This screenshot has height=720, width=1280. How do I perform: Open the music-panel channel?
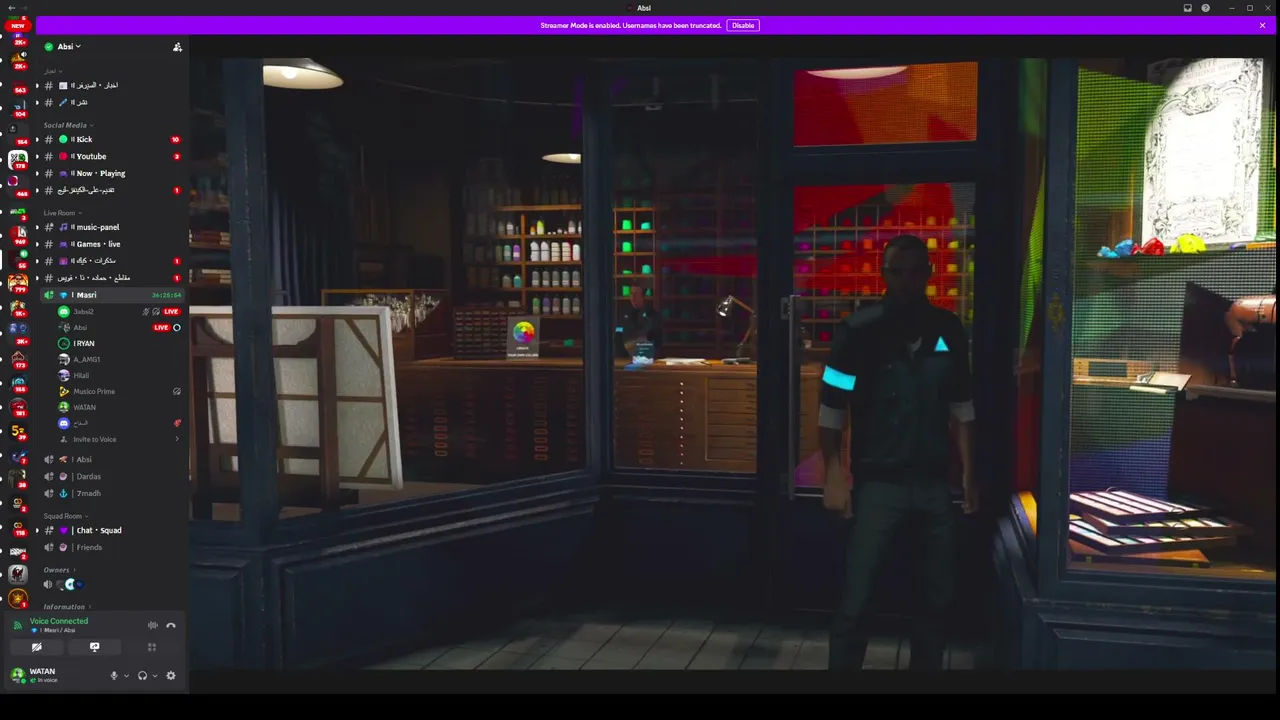coord(110,228)
